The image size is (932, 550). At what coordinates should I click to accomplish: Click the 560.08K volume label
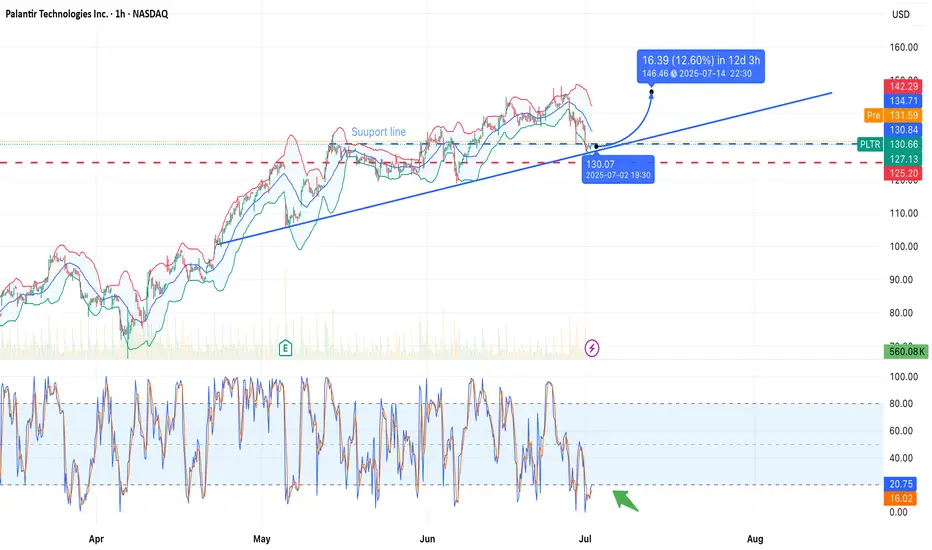(x=905, y=351)
